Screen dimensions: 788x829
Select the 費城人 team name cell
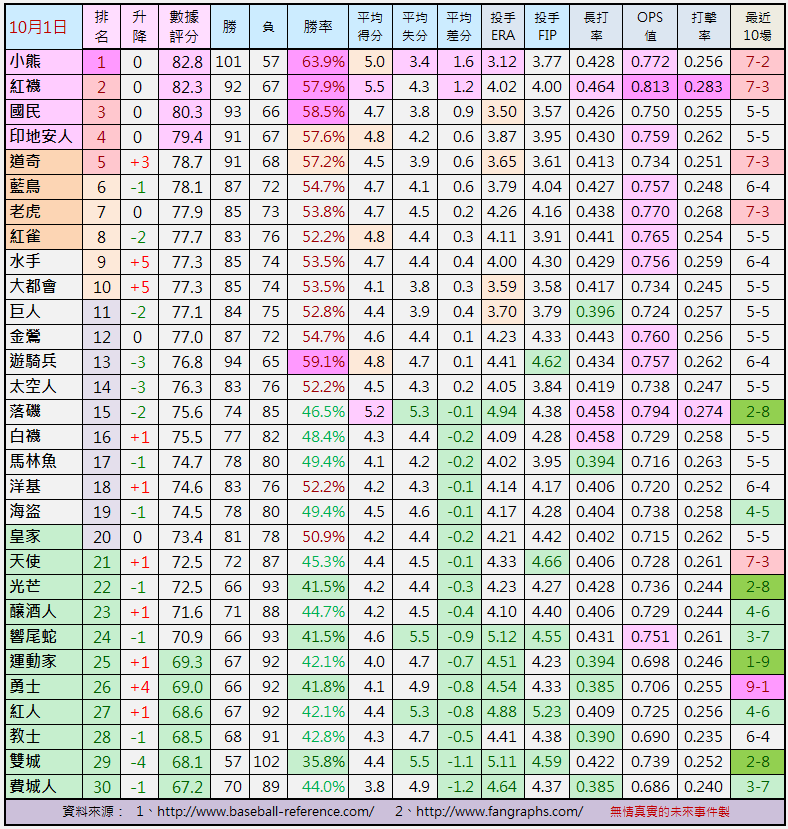44,787
